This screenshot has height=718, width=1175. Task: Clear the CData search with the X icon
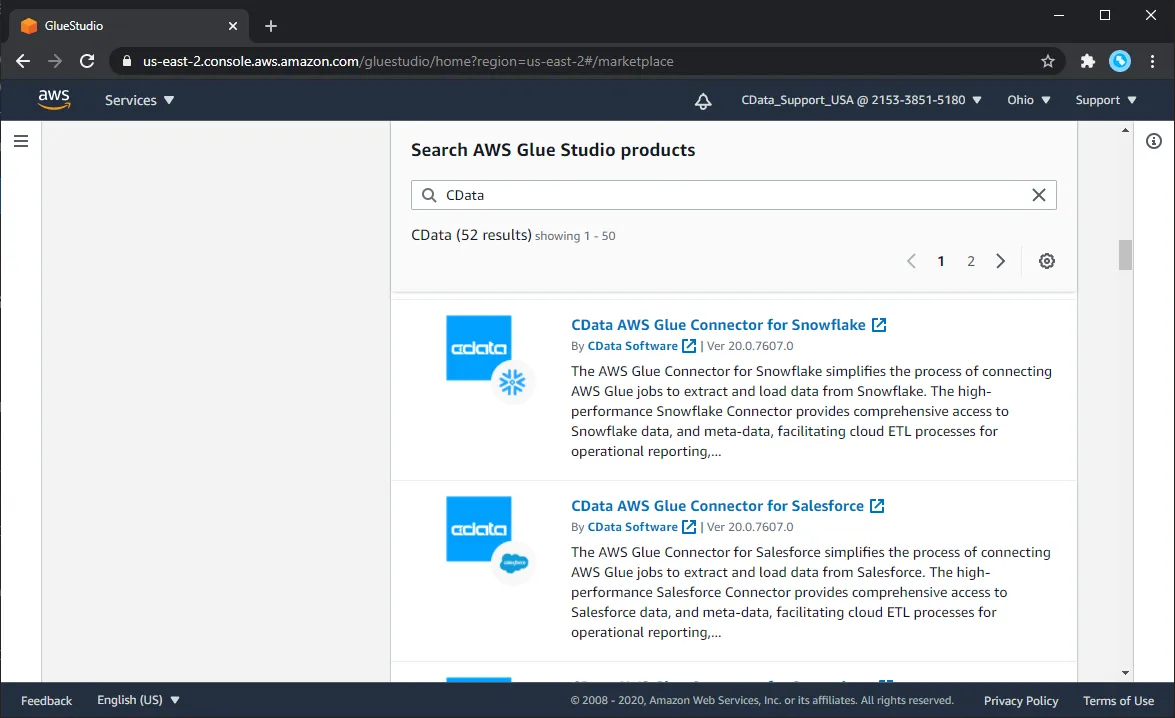[1038, 195]
